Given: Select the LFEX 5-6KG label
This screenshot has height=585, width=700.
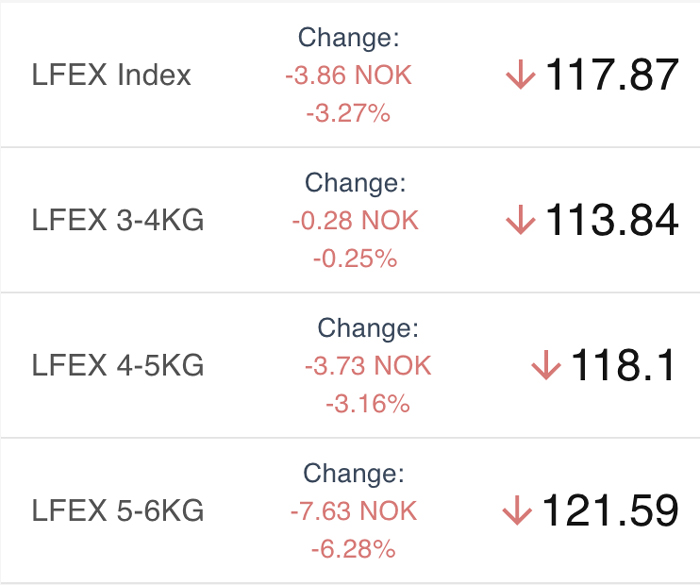Looking at the screenshot, I should (118, 510).
